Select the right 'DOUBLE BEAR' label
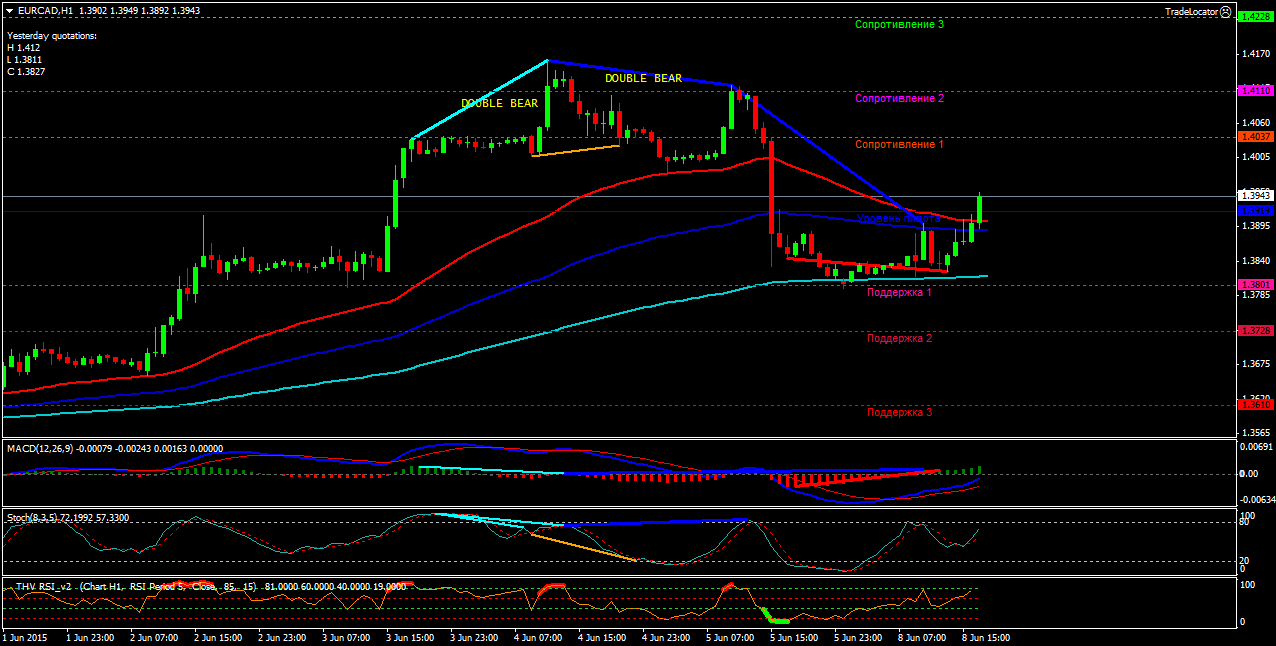Image resolution: width=1276 pixels, height=646 pixels. pyautogui.click(x=643, y=78)
